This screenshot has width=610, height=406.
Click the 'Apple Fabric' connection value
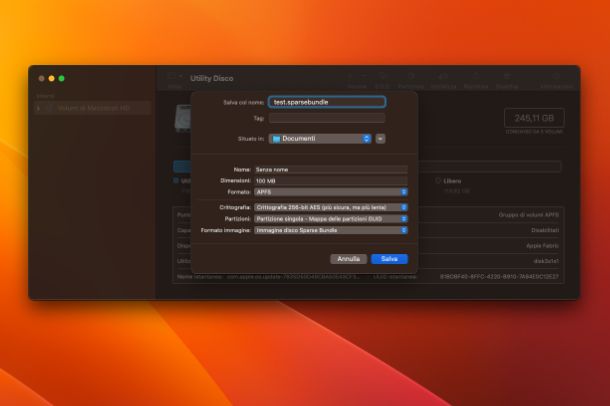[x=542, y=246]
